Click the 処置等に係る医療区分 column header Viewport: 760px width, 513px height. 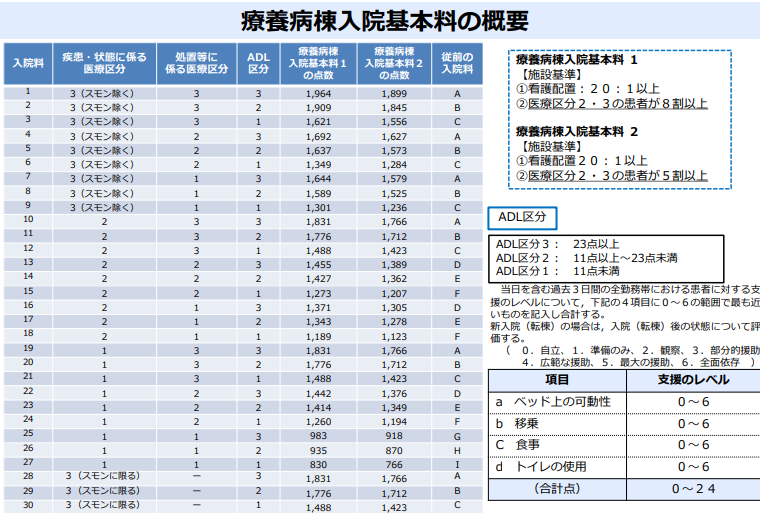(196, 64)
